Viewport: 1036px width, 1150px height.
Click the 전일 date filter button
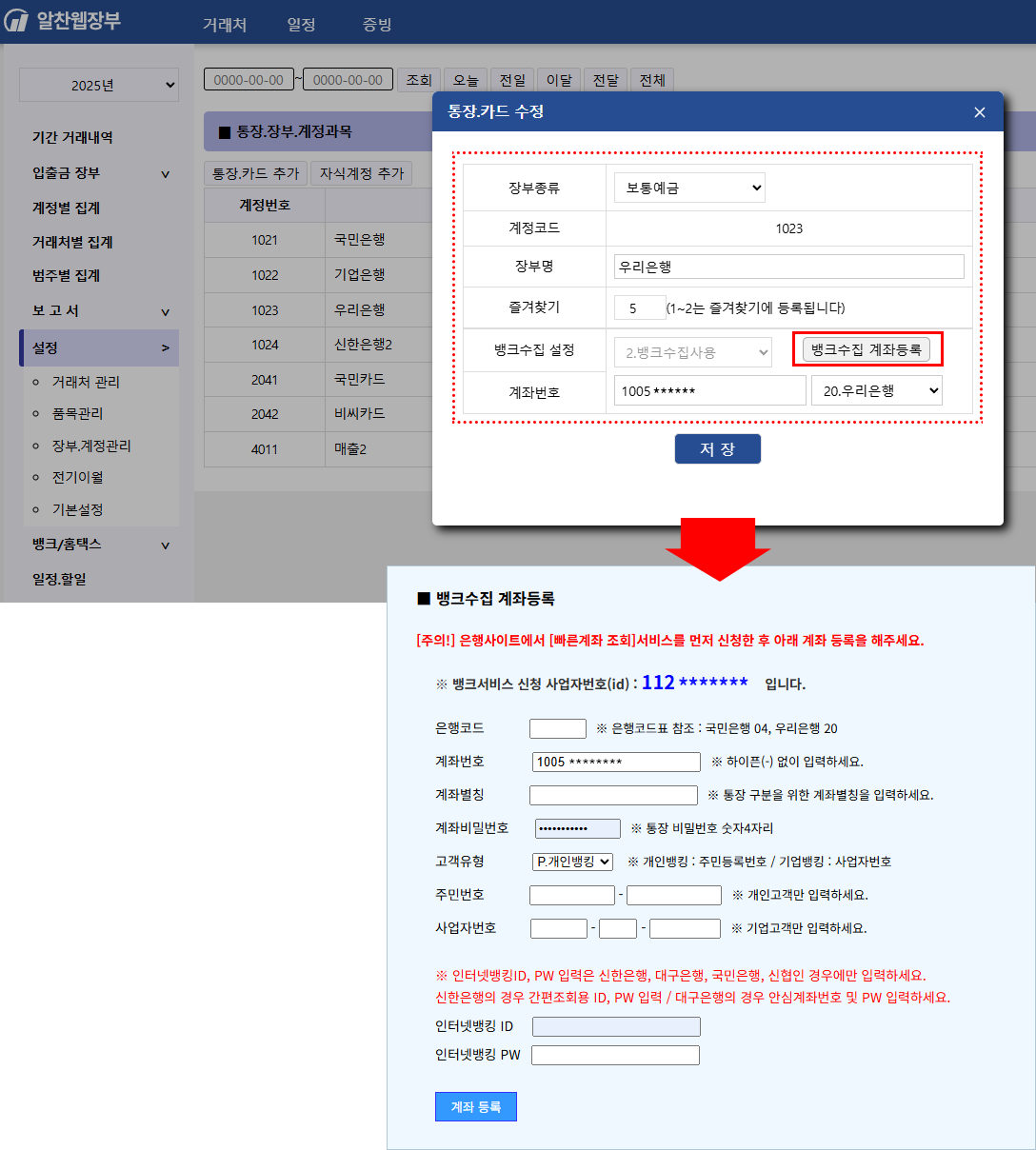click(512, 80)
